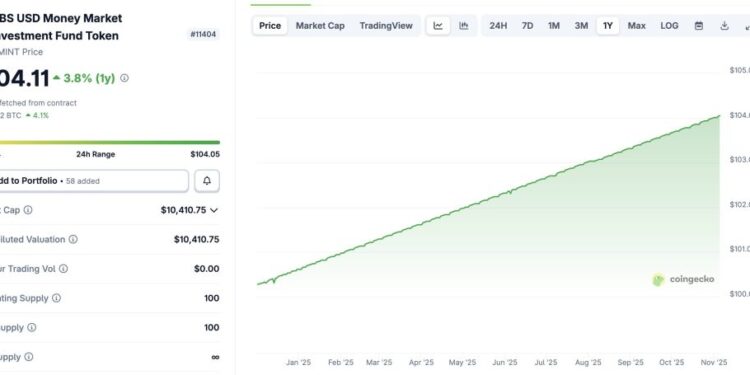Click the BTC 4.1% change value
The height and width of the screenshot is (375, 750).
point(37,115)
